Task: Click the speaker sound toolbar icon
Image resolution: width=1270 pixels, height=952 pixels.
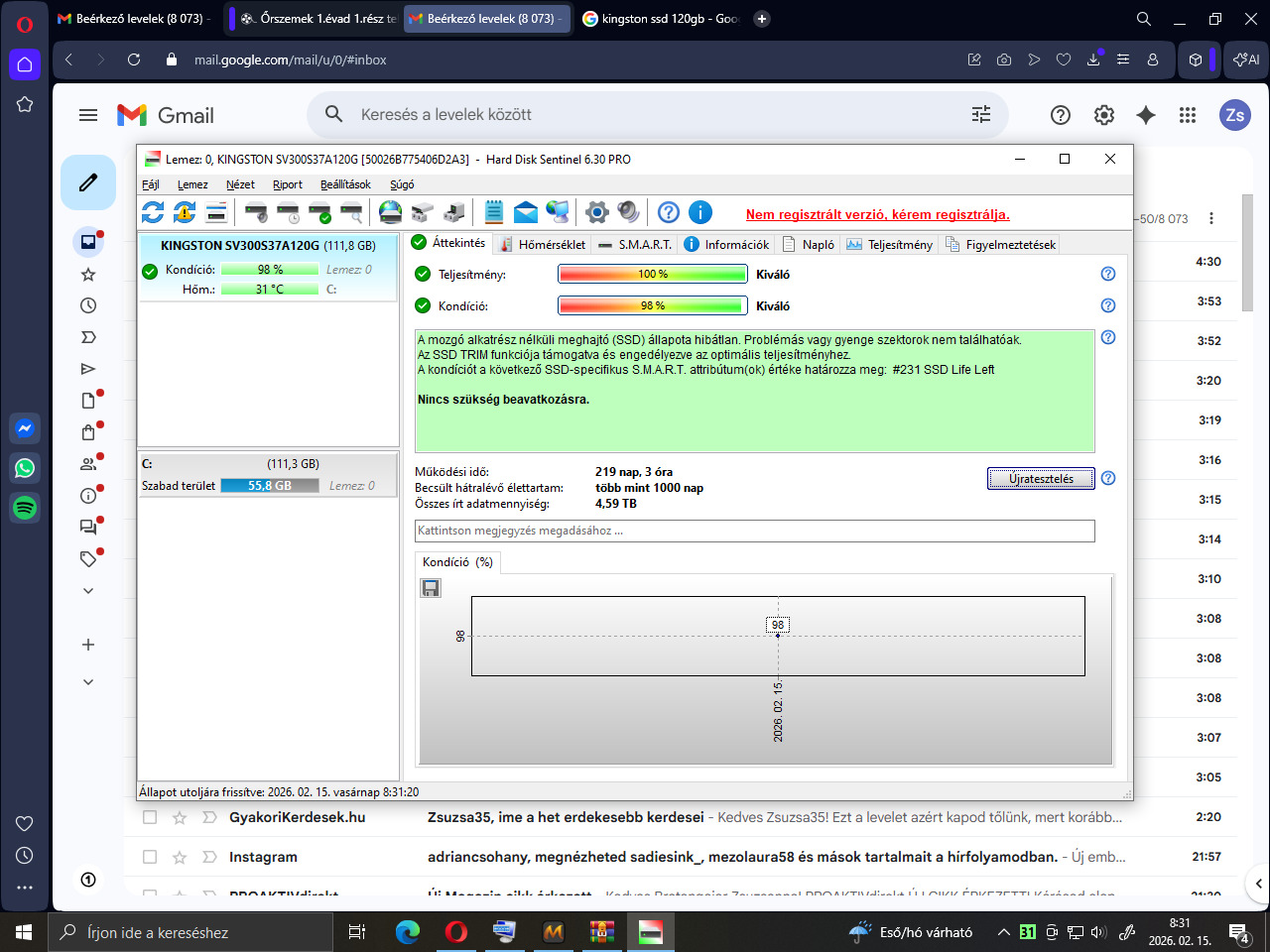Action: [628, 212]
